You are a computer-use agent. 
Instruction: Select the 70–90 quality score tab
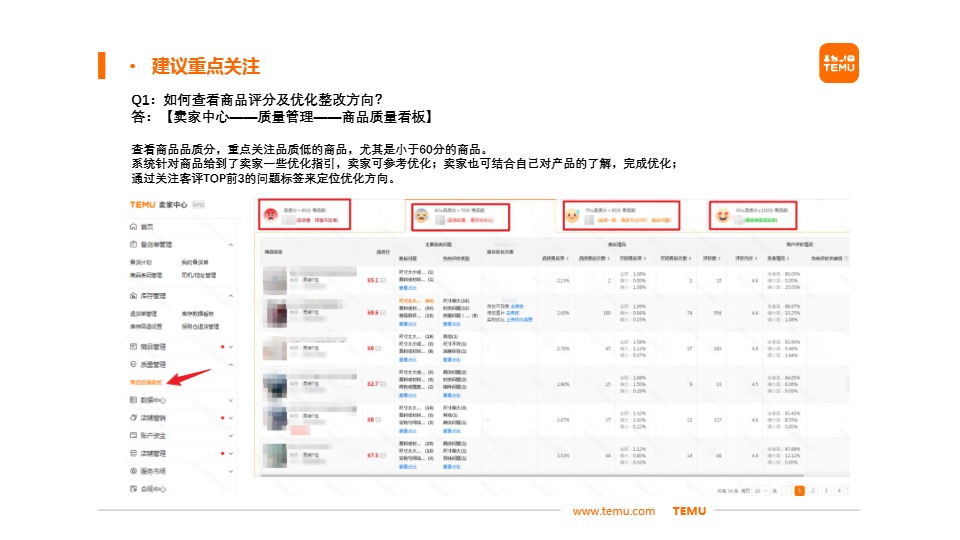click(x=621, y=216)
